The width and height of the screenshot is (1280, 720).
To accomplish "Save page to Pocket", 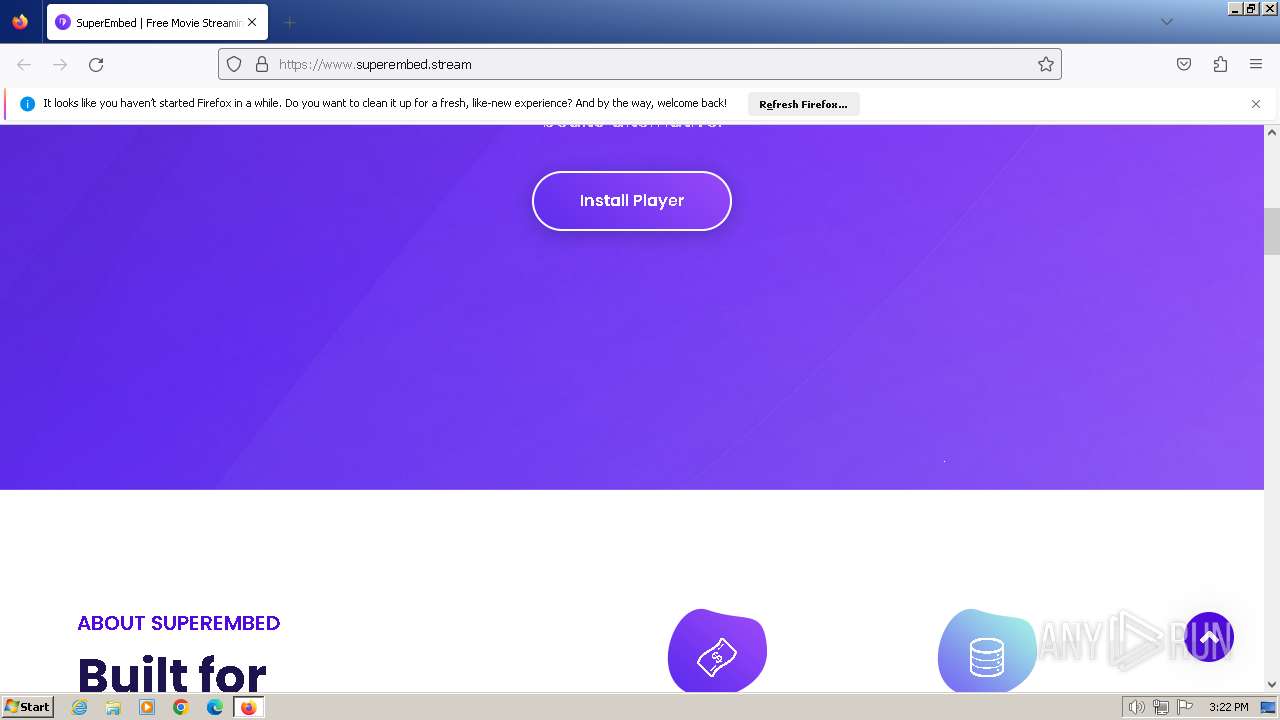I will click(1184, 64).
